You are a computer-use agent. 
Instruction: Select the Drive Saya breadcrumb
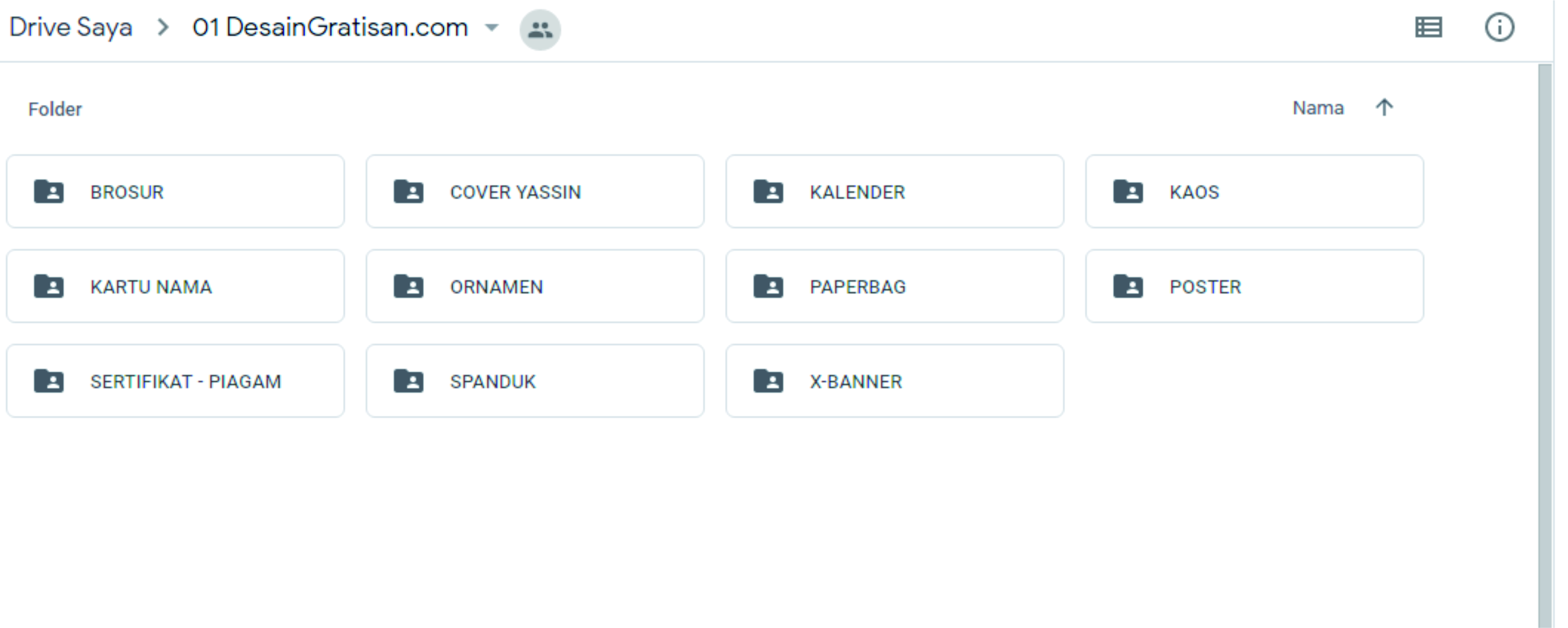pos(70,27)
